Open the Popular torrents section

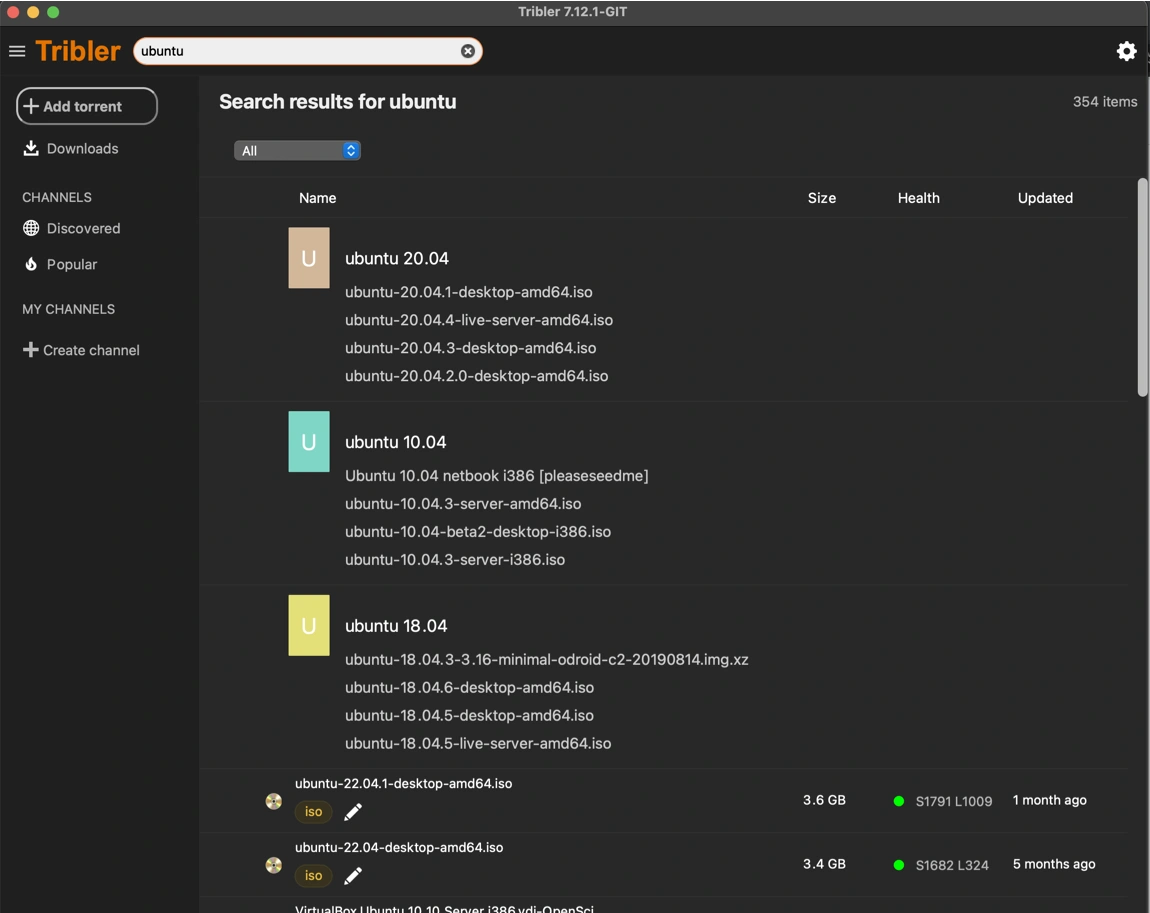[x=60, y=264]
